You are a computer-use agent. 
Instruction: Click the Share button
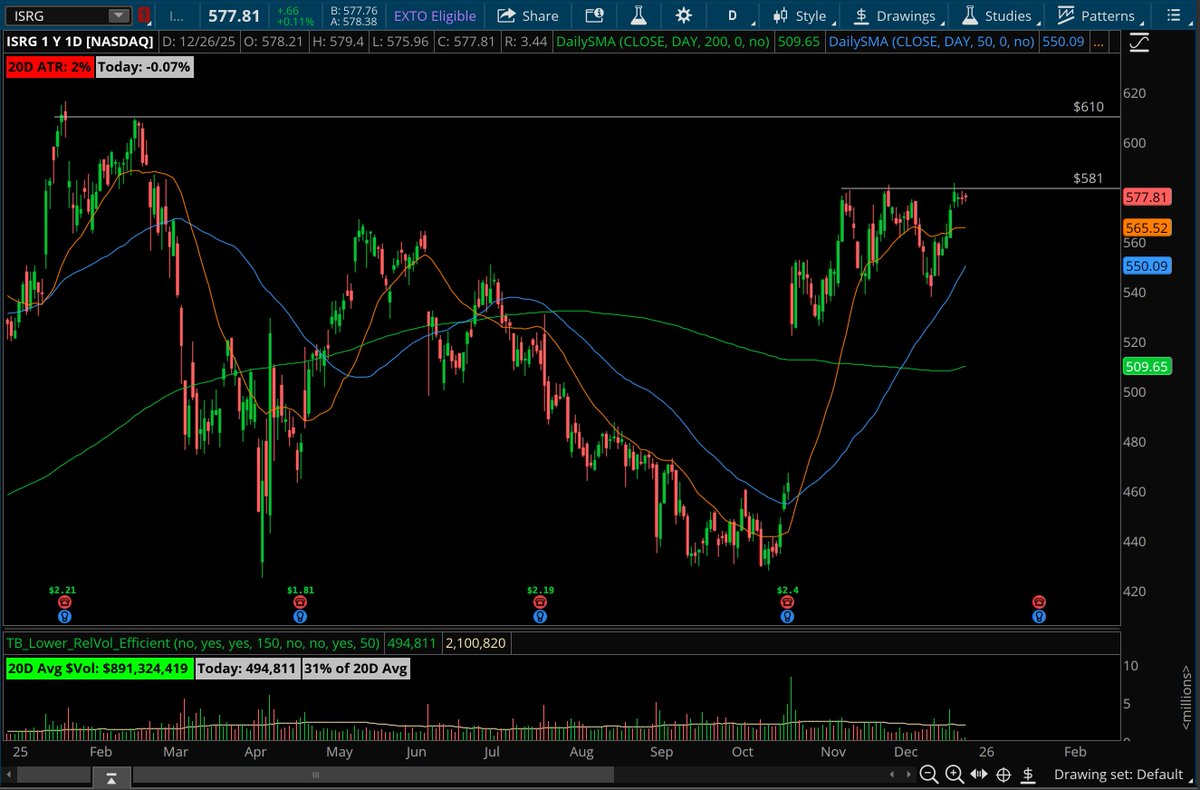click(x=528, y=16)
